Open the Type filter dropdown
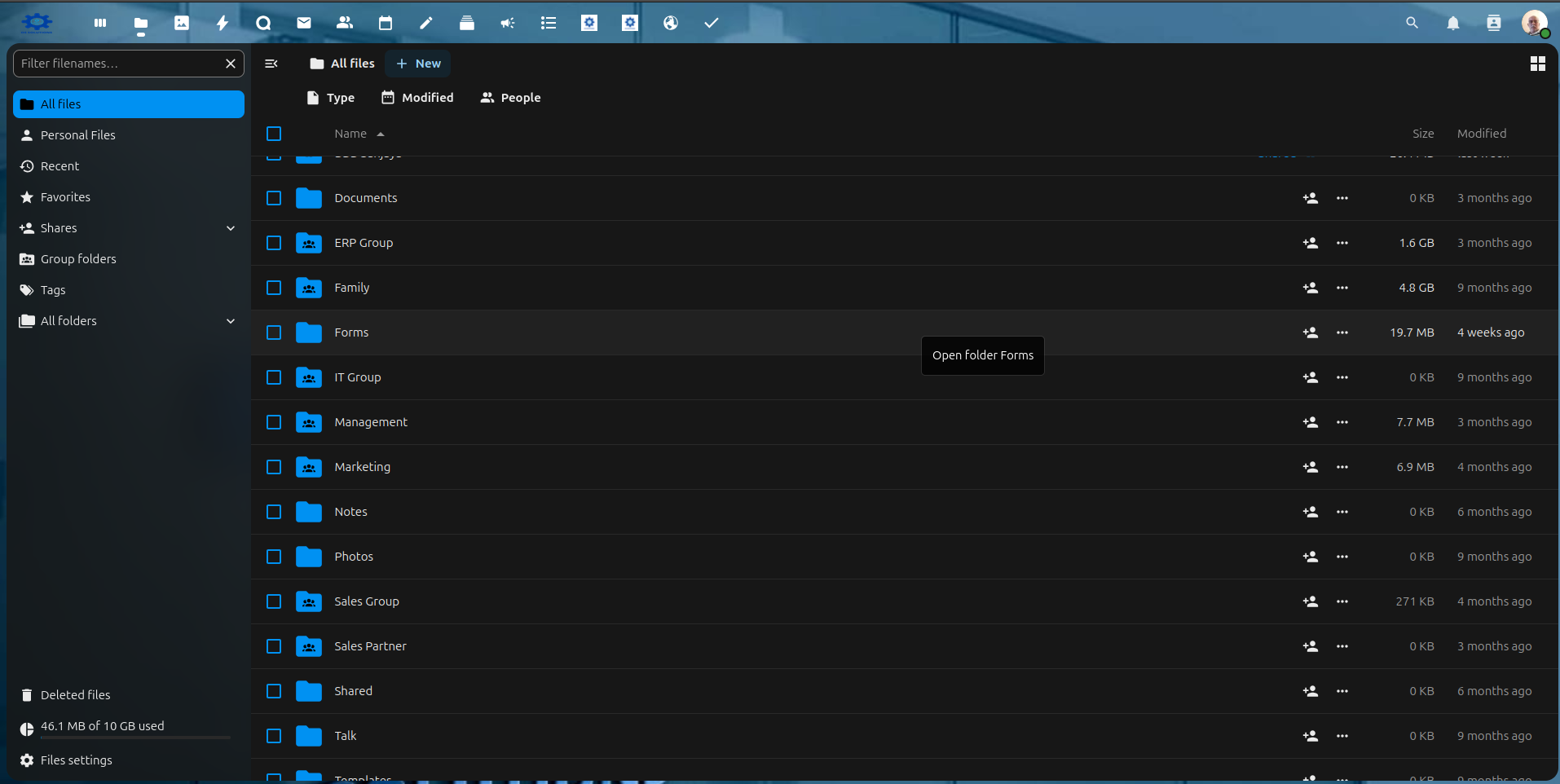Screen dimensions: 1560x784 [x=330, y=98]
